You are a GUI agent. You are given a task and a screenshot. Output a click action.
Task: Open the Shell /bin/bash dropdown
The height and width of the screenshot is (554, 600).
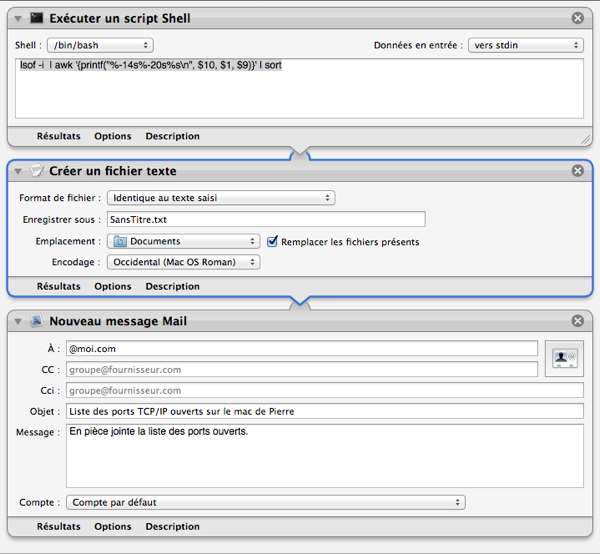click(100, 45)
